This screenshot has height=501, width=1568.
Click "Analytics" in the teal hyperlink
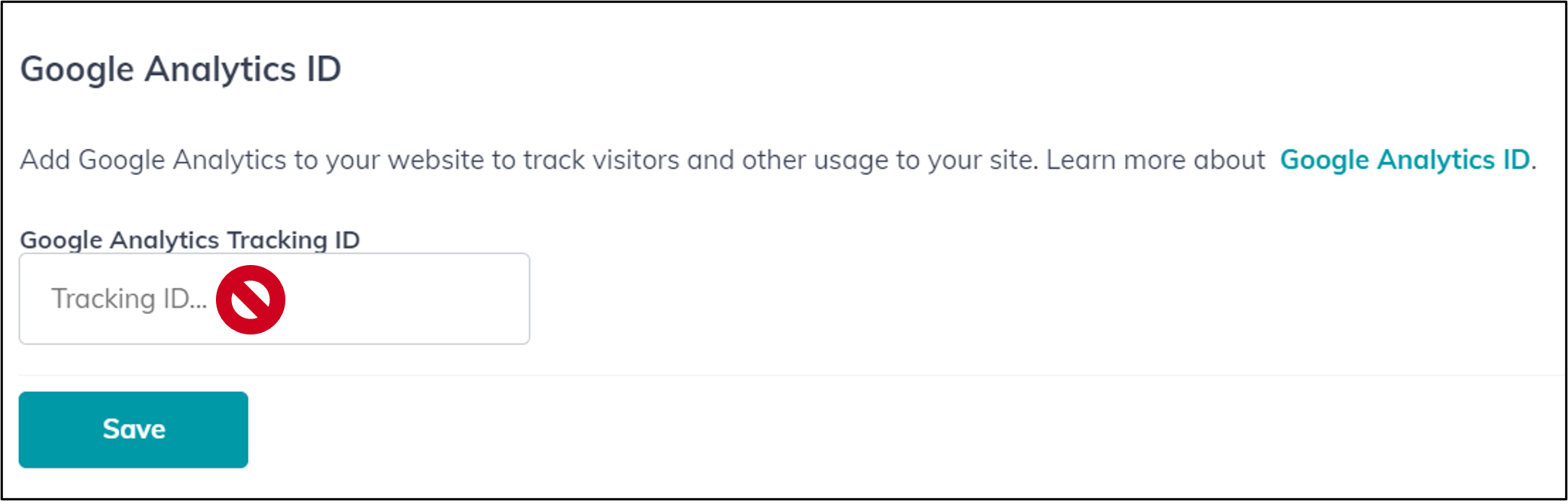click(1435, 160)
